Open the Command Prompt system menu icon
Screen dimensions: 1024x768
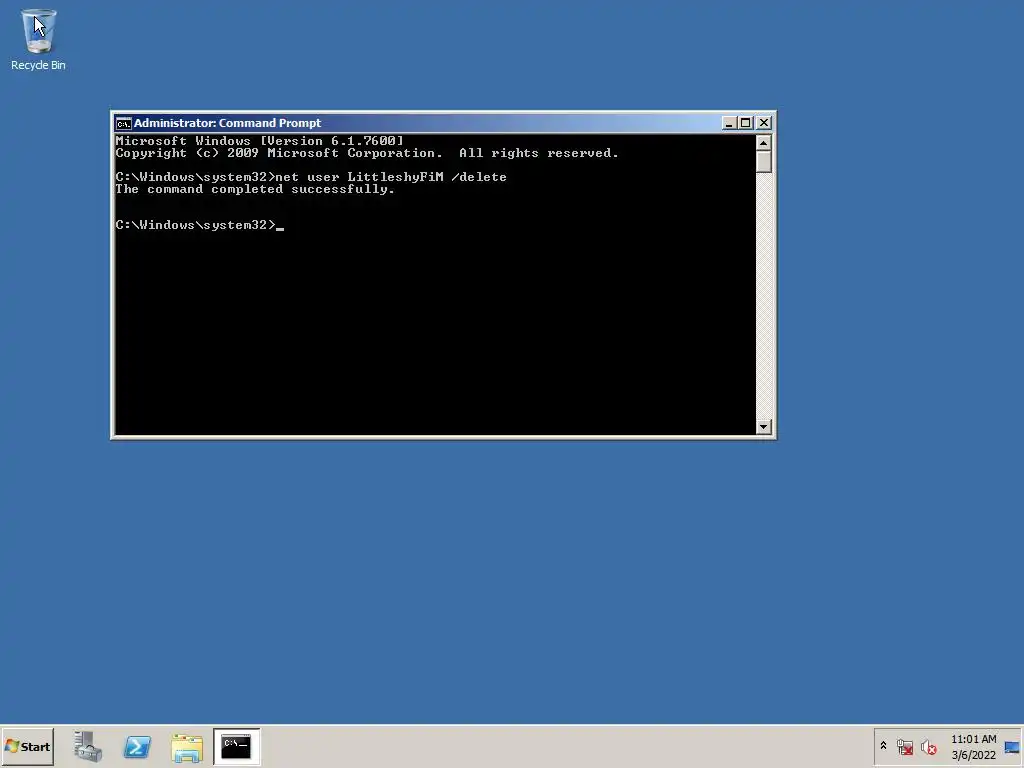123,123
